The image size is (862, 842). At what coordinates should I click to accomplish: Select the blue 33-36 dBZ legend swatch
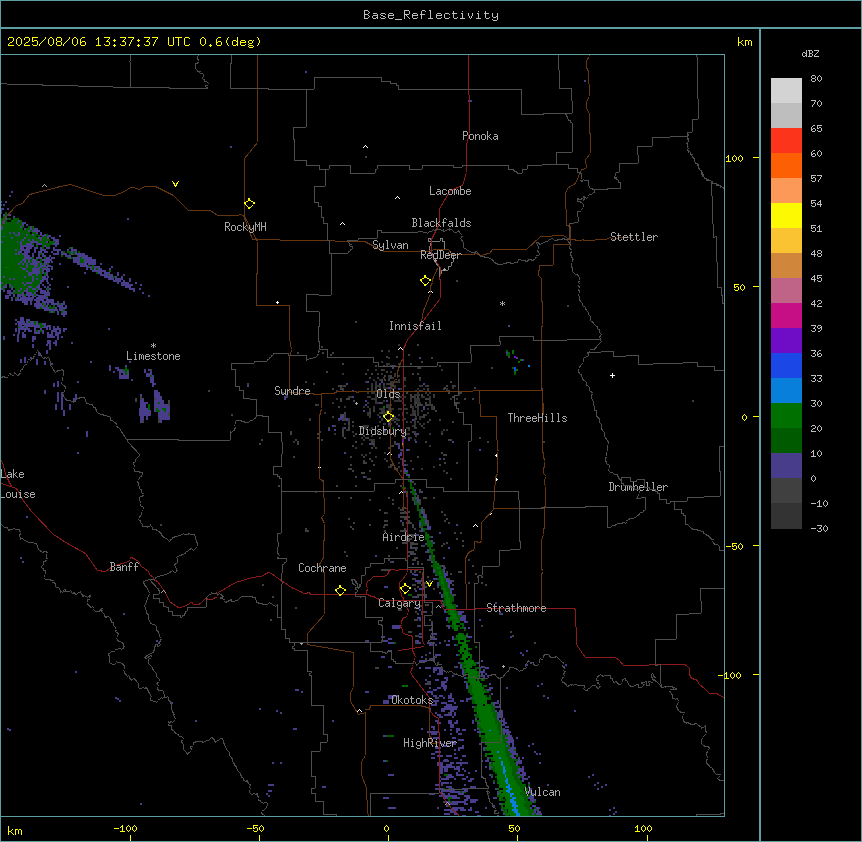pyautogui.click(x=786, y=365)
